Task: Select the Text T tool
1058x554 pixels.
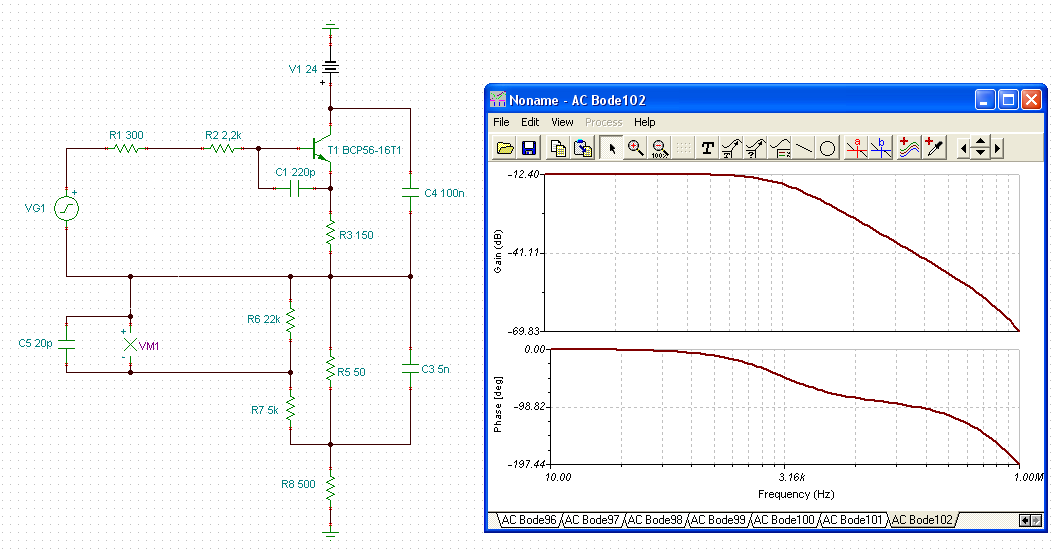Action: tap(707, 148)
